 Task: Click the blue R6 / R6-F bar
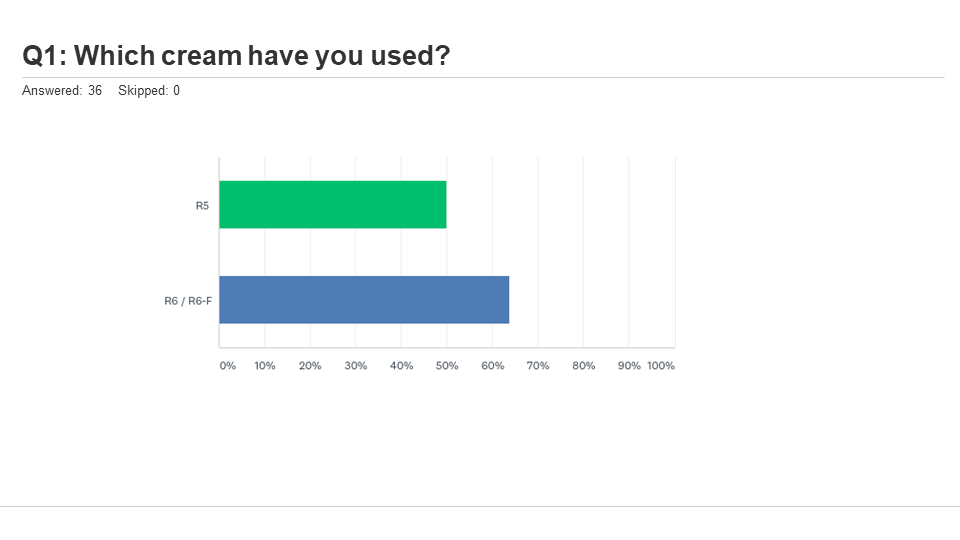[364, 300]
